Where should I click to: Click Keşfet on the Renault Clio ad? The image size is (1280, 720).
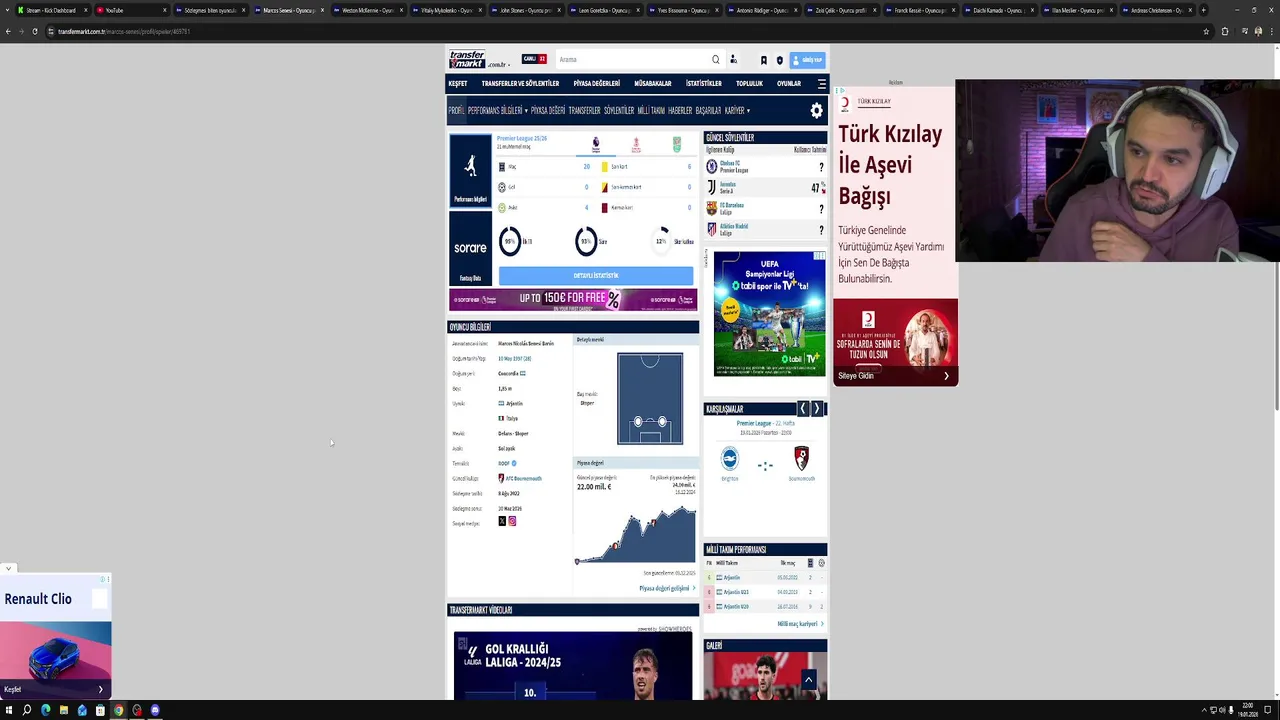pyautogui.click(x=56, y=689)
